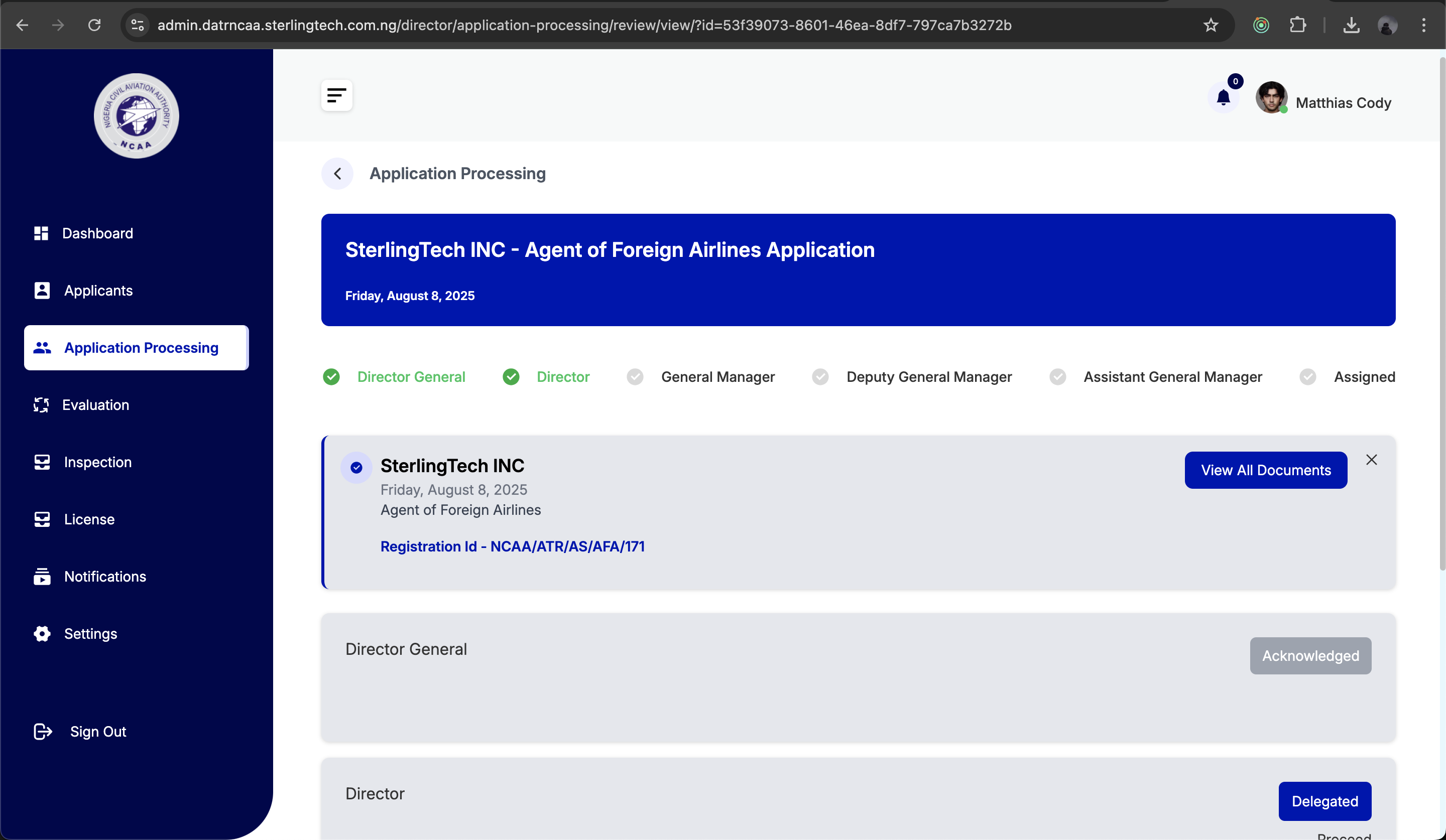The height and width of the screenshot is (840, 1446).
Task: Click the verified badge beside SterlingTech INC
Action: click(x=356, y=467)
